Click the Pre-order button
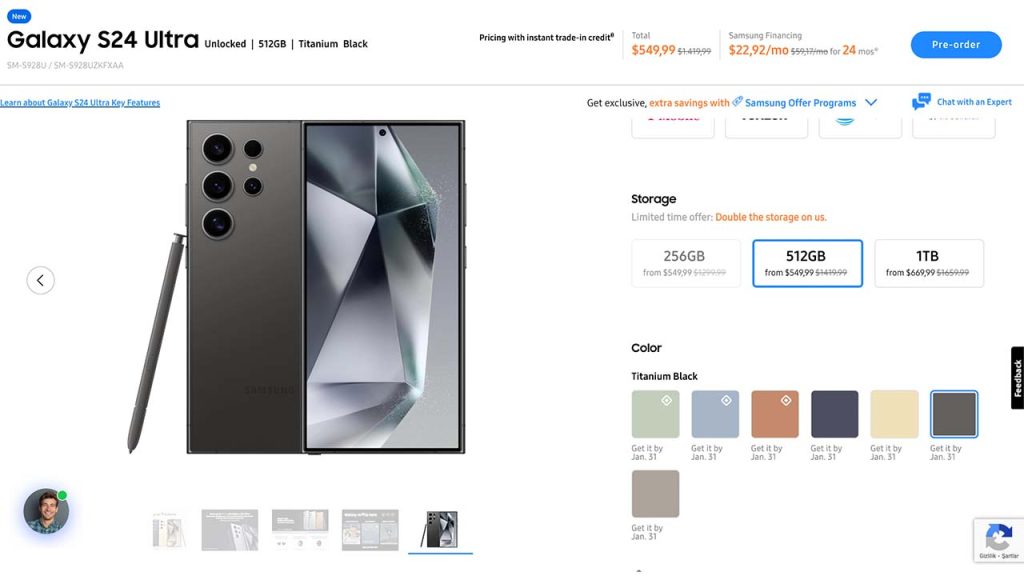Viewport: 1024px width, 576px height. [x=955, y=45]
